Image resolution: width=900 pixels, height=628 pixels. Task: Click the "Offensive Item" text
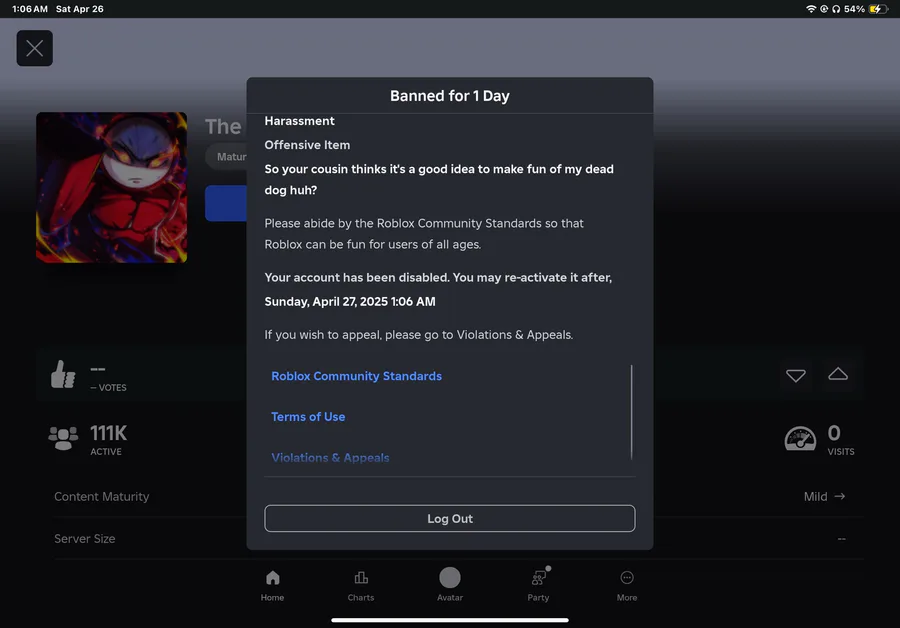(x=307, y=145)
